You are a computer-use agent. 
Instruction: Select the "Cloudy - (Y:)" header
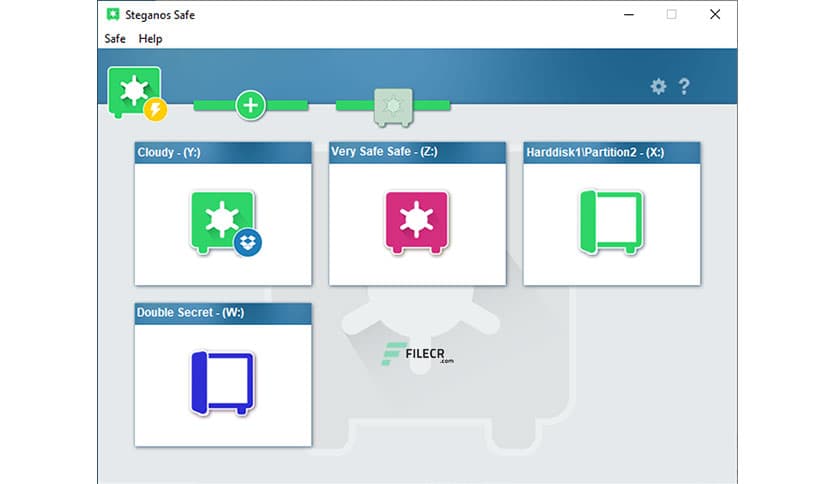pyautogui.click(x=223, y=152)
